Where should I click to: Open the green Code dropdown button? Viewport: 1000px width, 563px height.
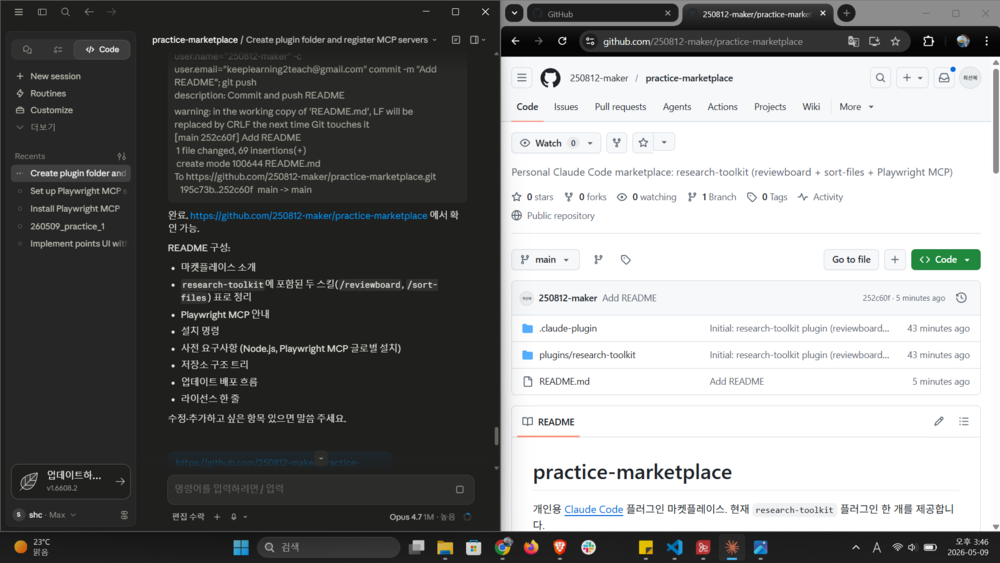[946, 260]
